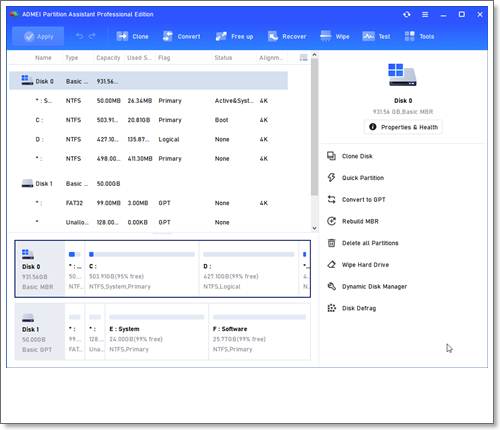Select the 50MB NTFS block on Disk 0
500x430 pixels.
75,269
